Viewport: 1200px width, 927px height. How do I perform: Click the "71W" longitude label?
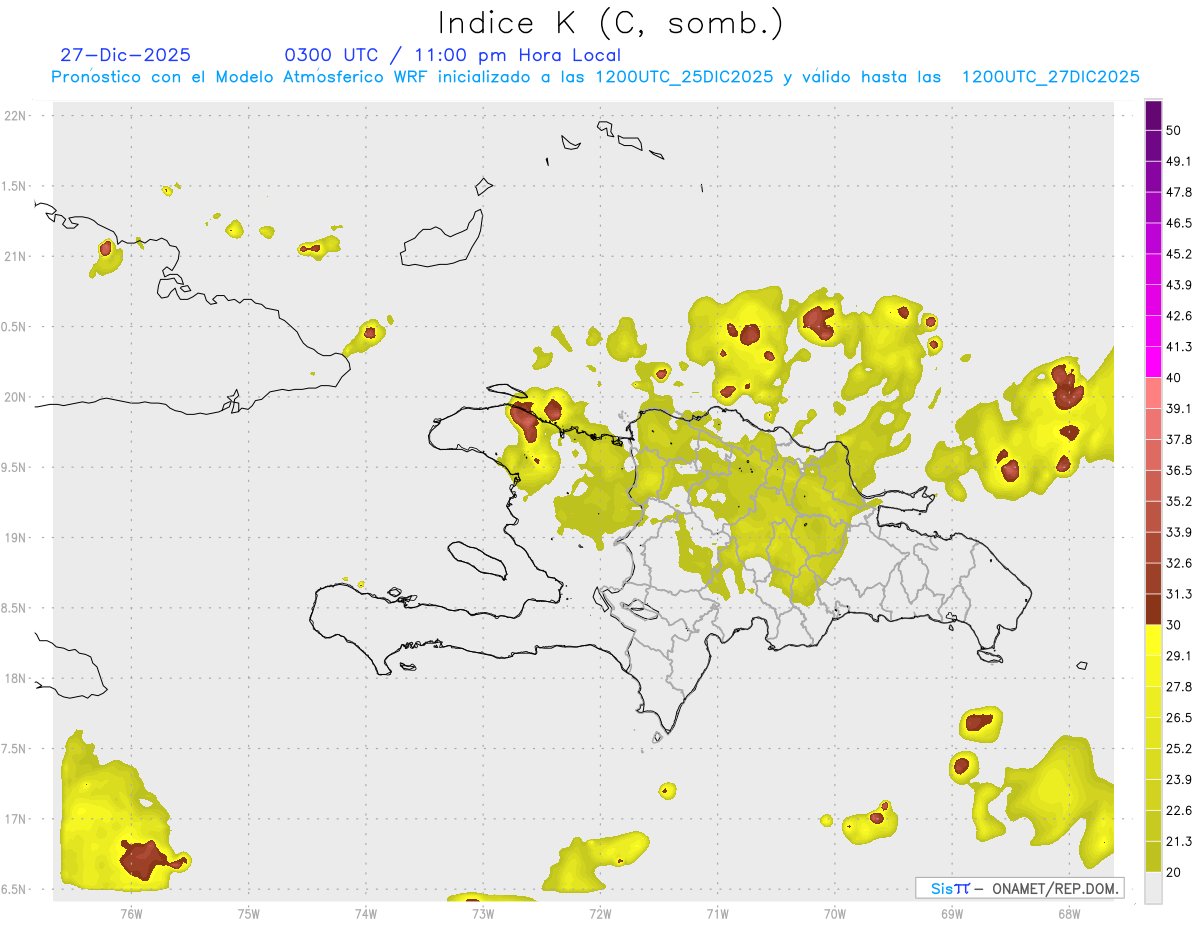717,913
